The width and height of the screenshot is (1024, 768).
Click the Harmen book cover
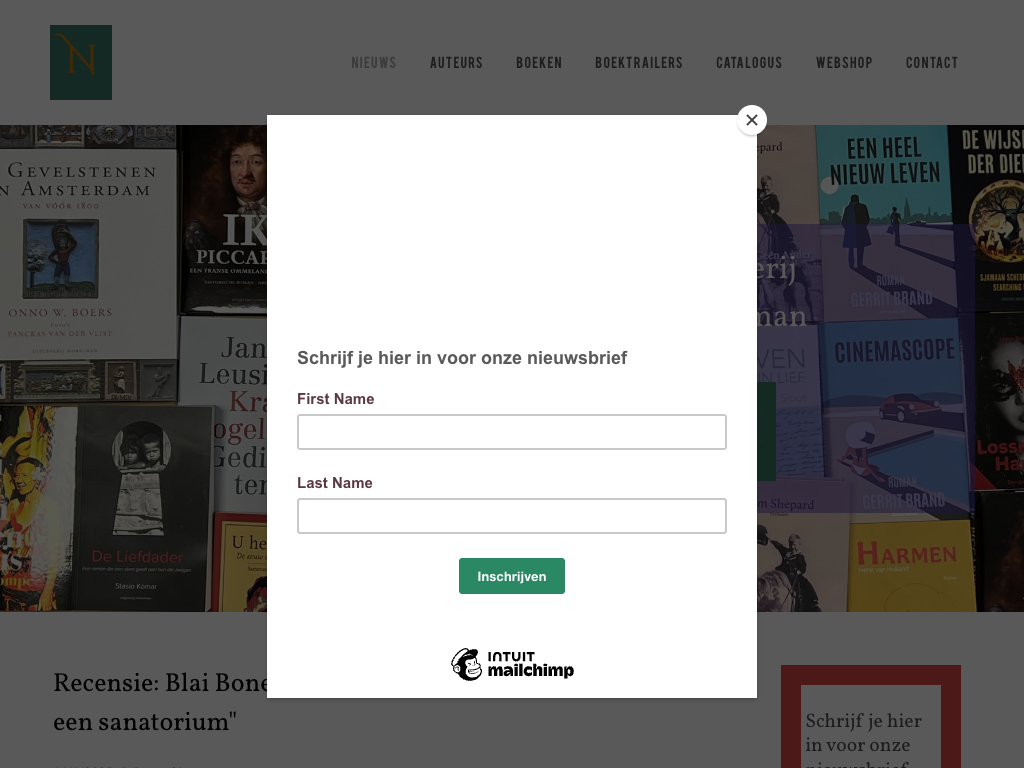[x=911, y=566]
